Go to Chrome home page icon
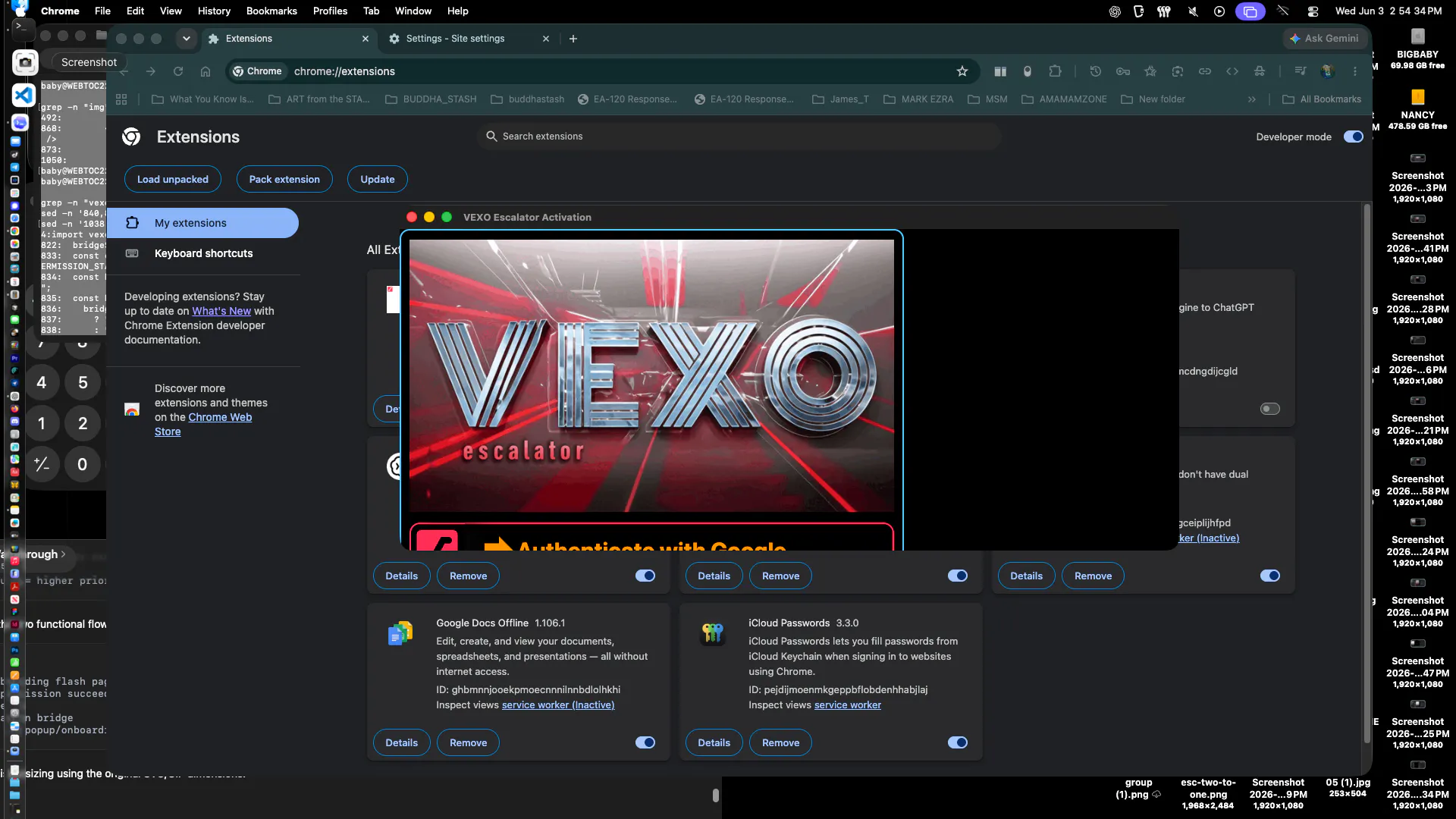This screenshot has width=1456, height=819. [x=206, y=71]
